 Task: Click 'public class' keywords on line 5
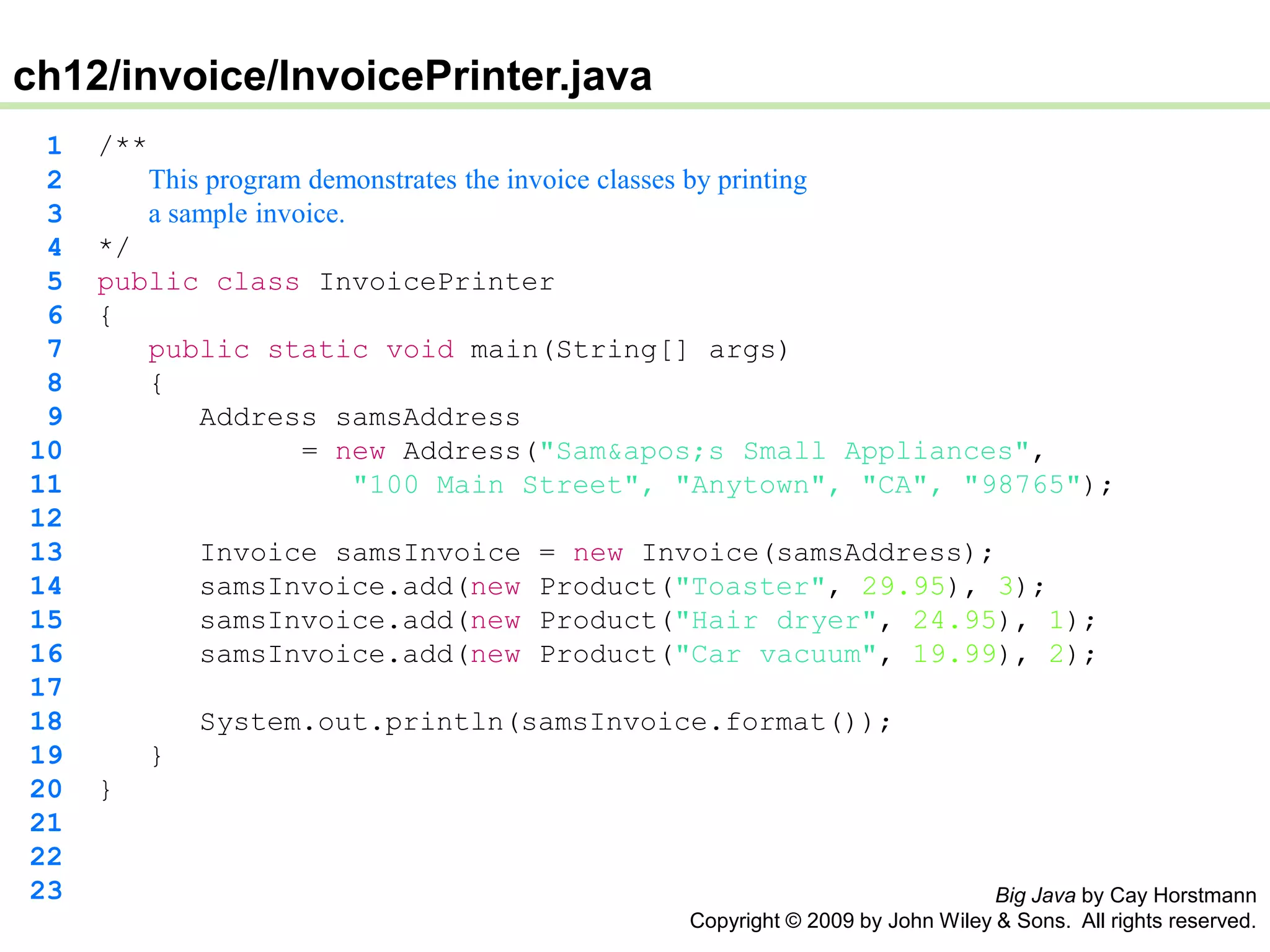(x=198, y=283)
